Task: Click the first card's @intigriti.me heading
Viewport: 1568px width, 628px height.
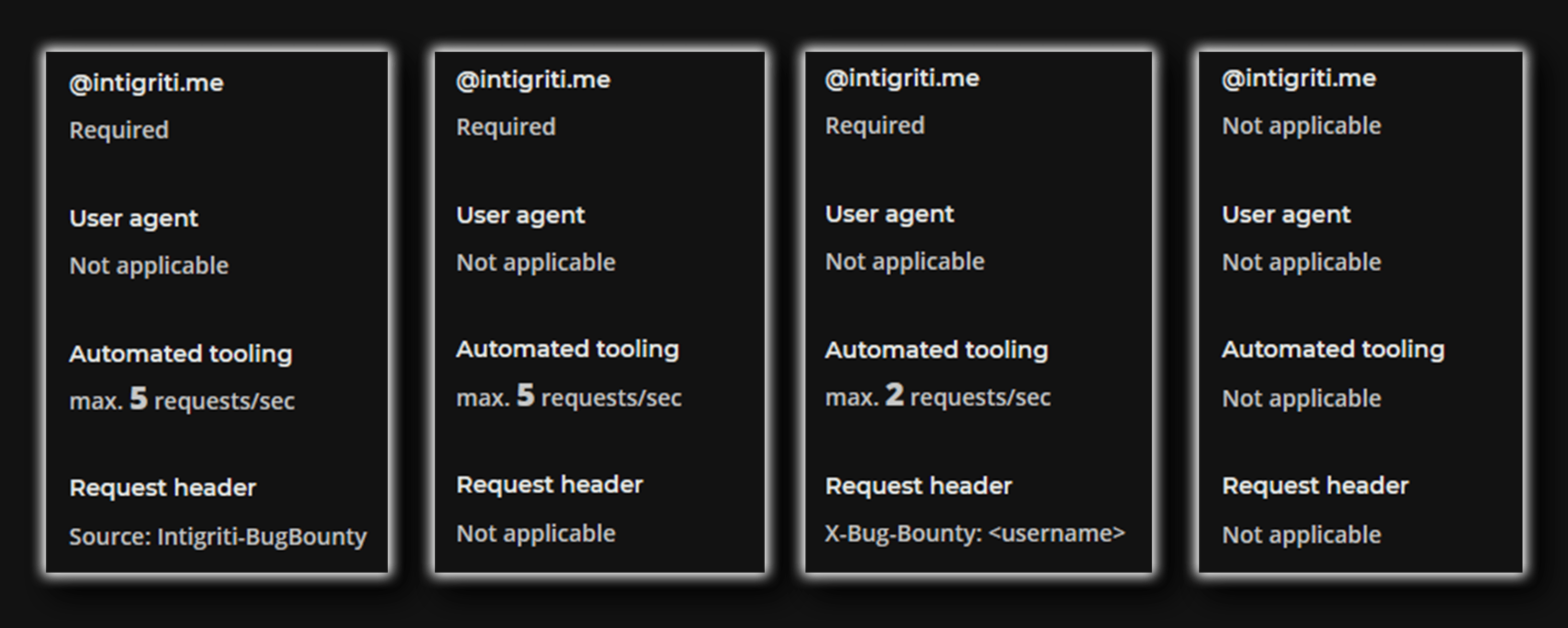Action: [x=147, y=84]
